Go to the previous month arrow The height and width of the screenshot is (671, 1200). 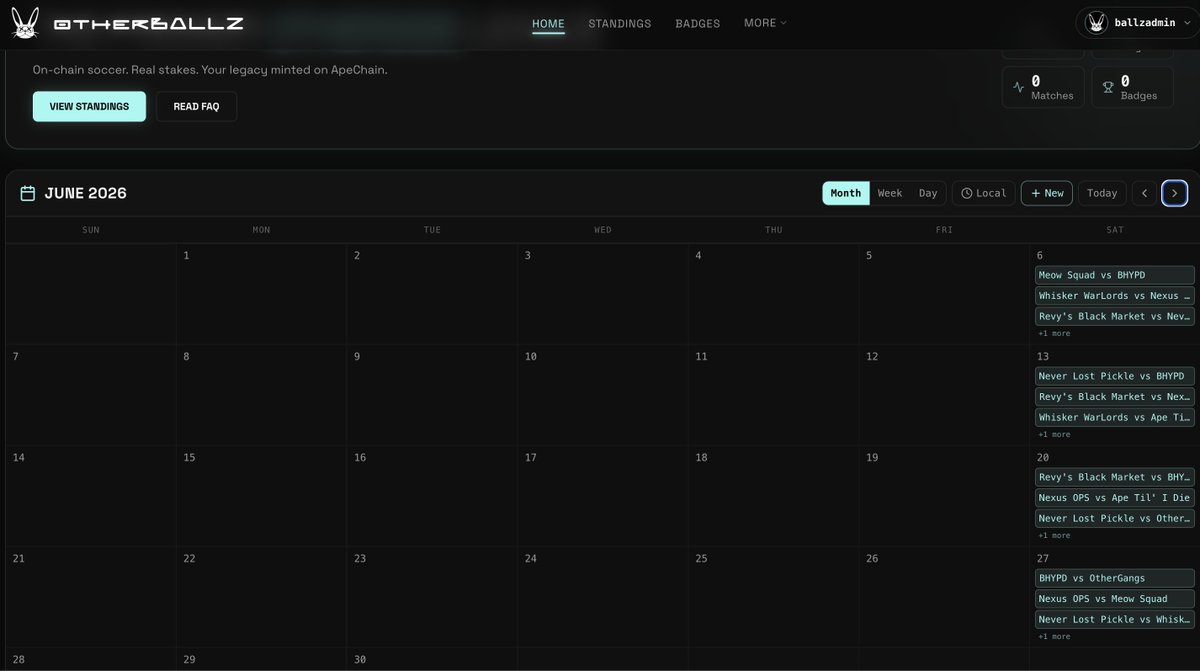tap(1144, 193)
